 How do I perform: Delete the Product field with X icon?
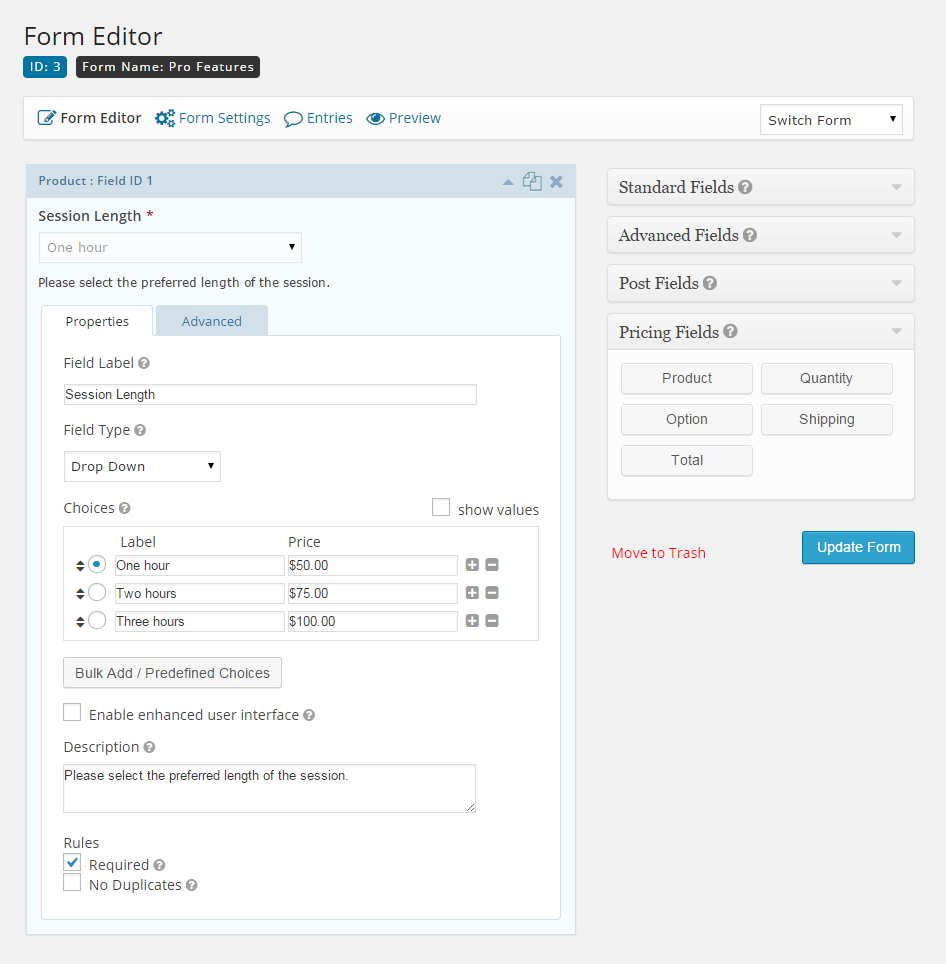point(556,181)
